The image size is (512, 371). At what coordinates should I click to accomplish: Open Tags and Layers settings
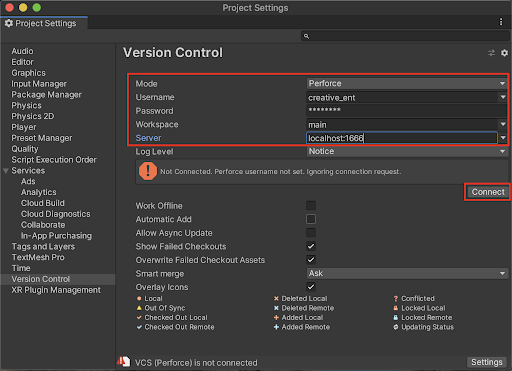(43, 247)
